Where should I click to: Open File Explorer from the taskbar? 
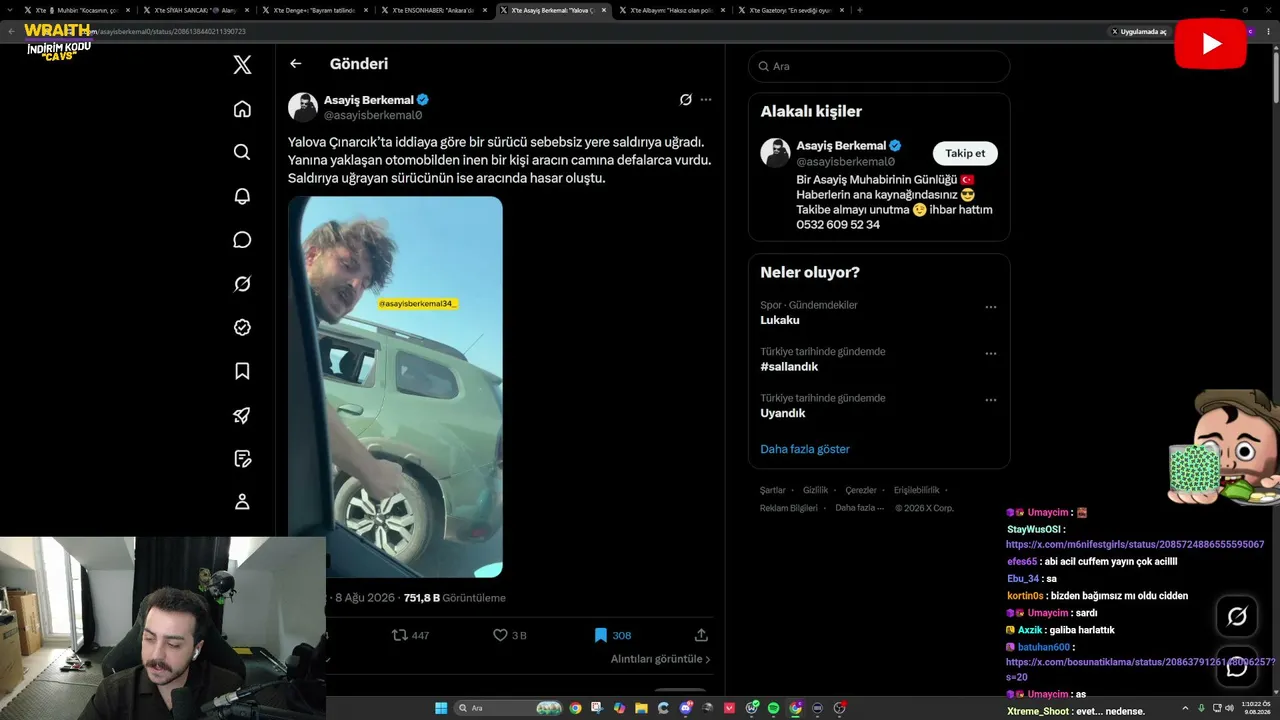click(x=642, y=708)
